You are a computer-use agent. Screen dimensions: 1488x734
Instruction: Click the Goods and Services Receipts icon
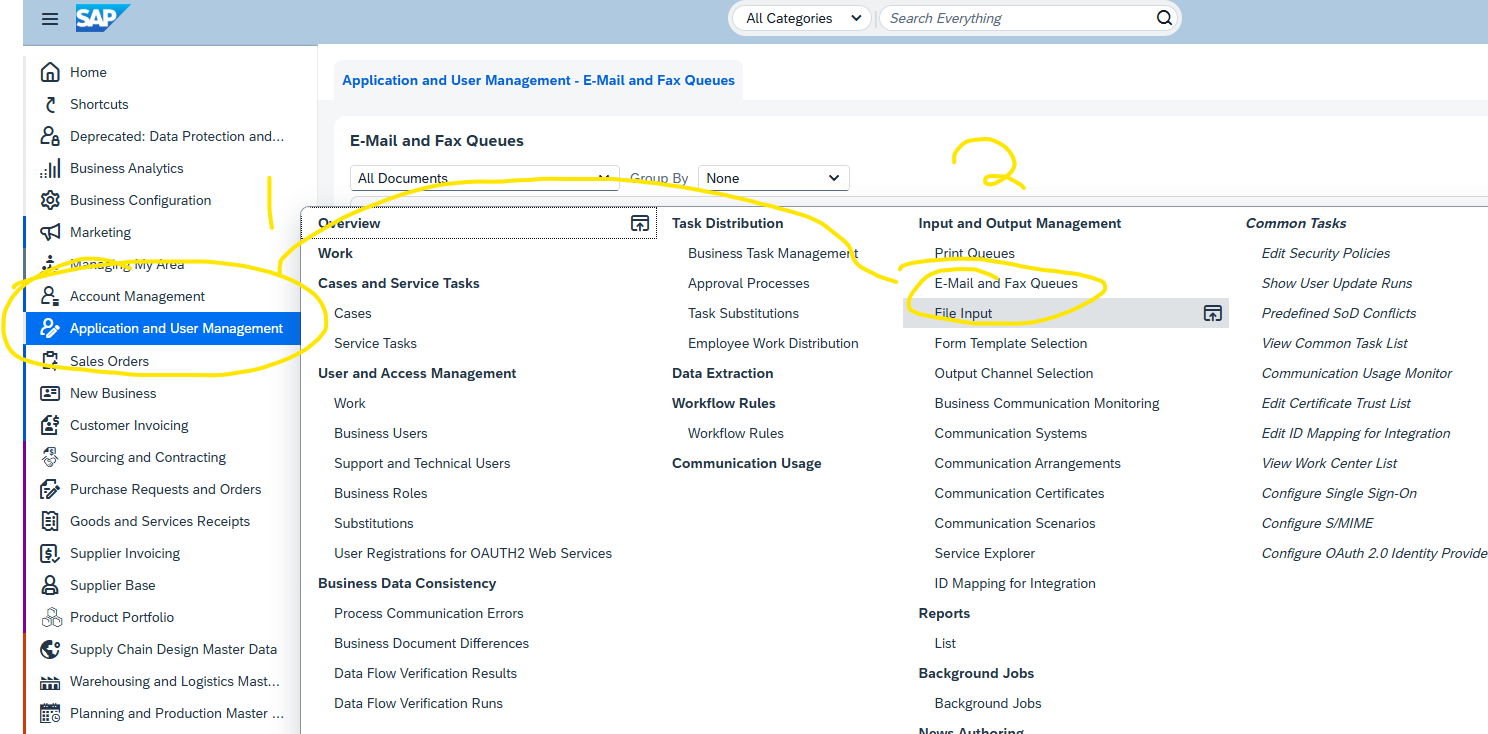click(50, 521)
